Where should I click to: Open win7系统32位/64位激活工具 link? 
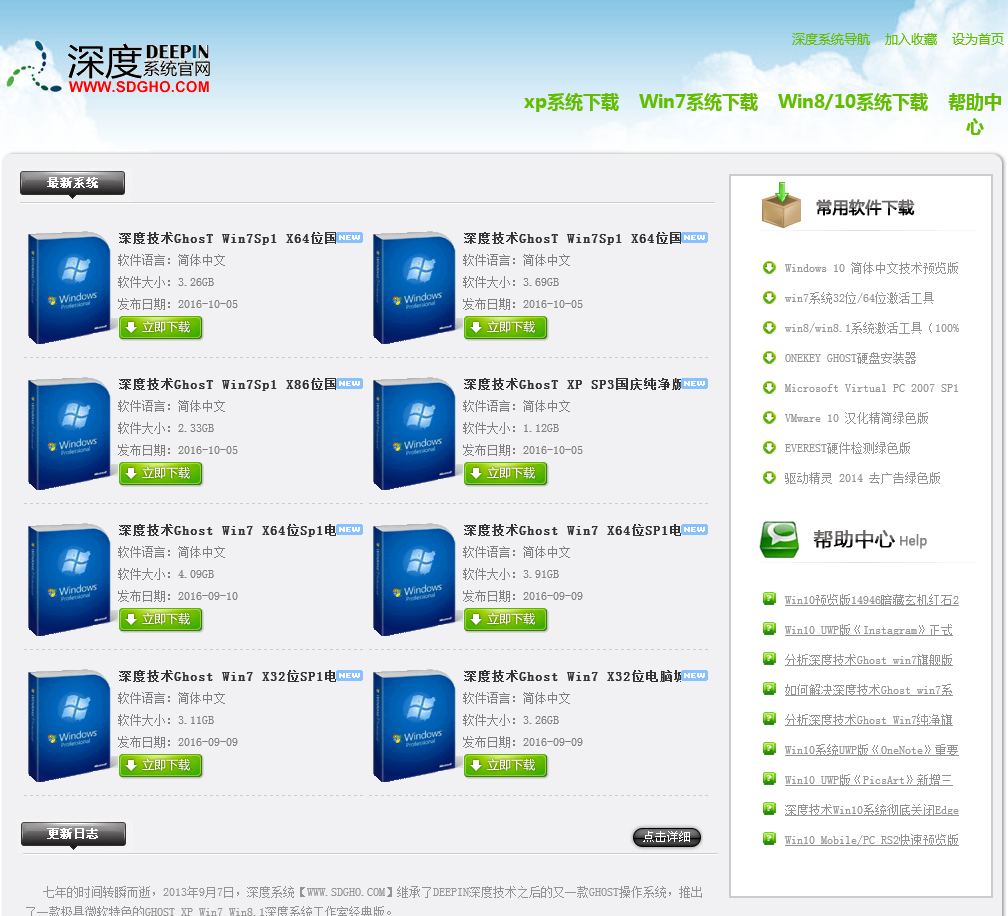[x=859, y=298]
